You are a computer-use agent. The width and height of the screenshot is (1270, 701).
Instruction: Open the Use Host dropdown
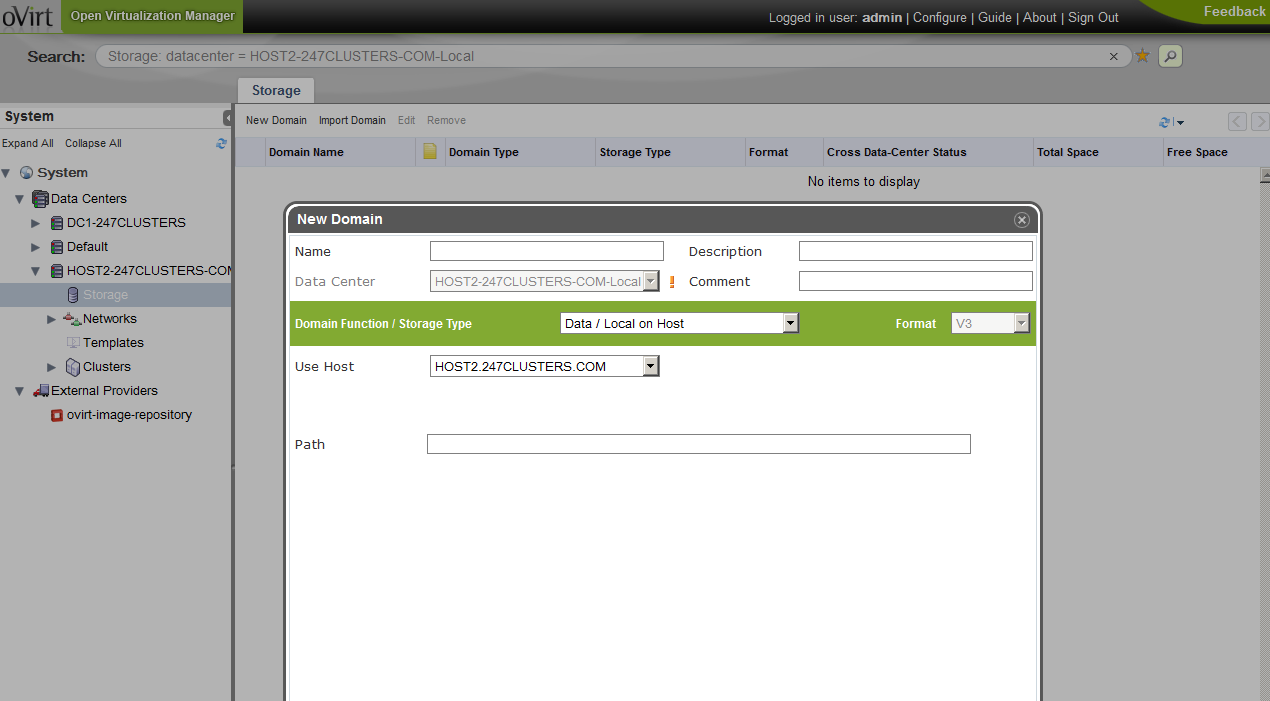(x=650, y=367)
